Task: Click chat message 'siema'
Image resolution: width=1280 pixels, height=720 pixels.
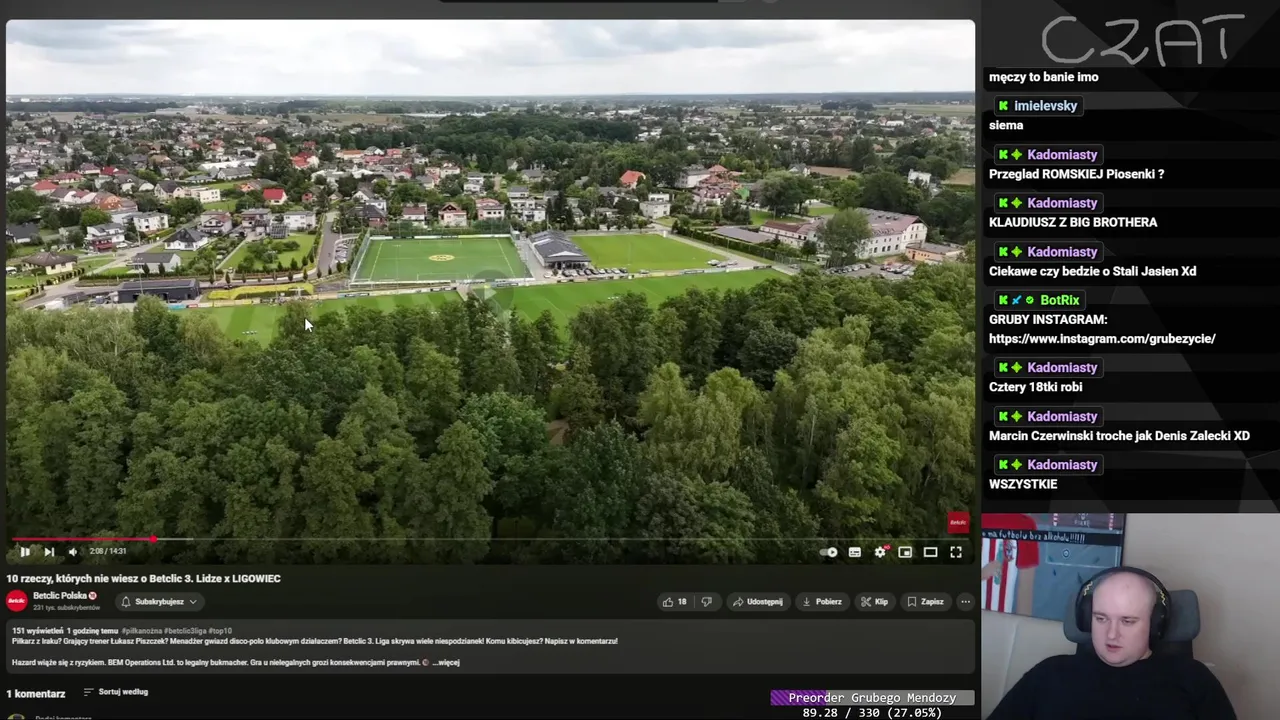Action: tap(1006, 125)
